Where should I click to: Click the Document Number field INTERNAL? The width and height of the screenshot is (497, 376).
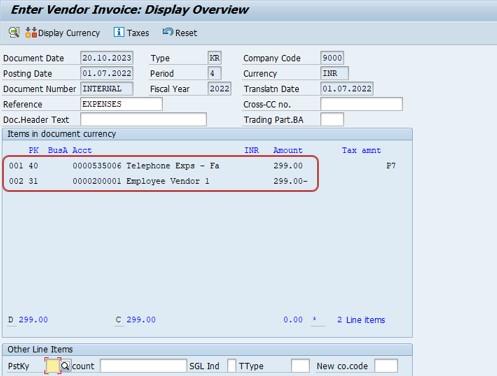click(x=107, y=89)
